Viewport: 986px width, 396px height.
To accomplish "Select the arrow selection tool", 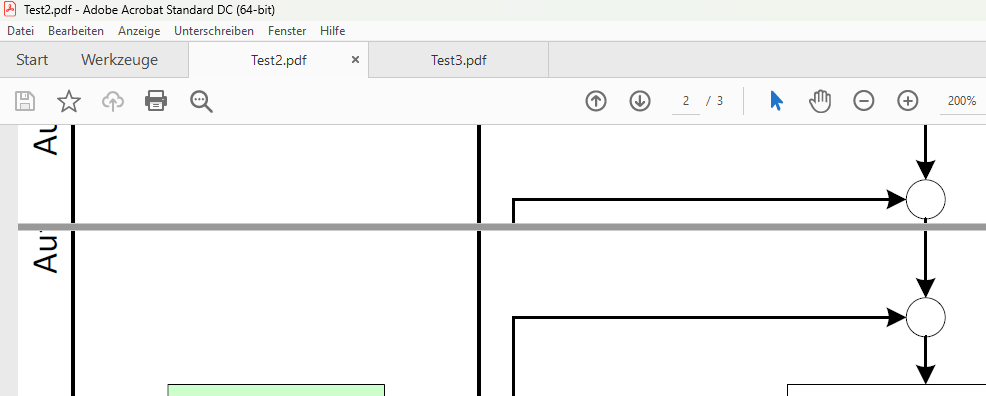I will [777, 101].
